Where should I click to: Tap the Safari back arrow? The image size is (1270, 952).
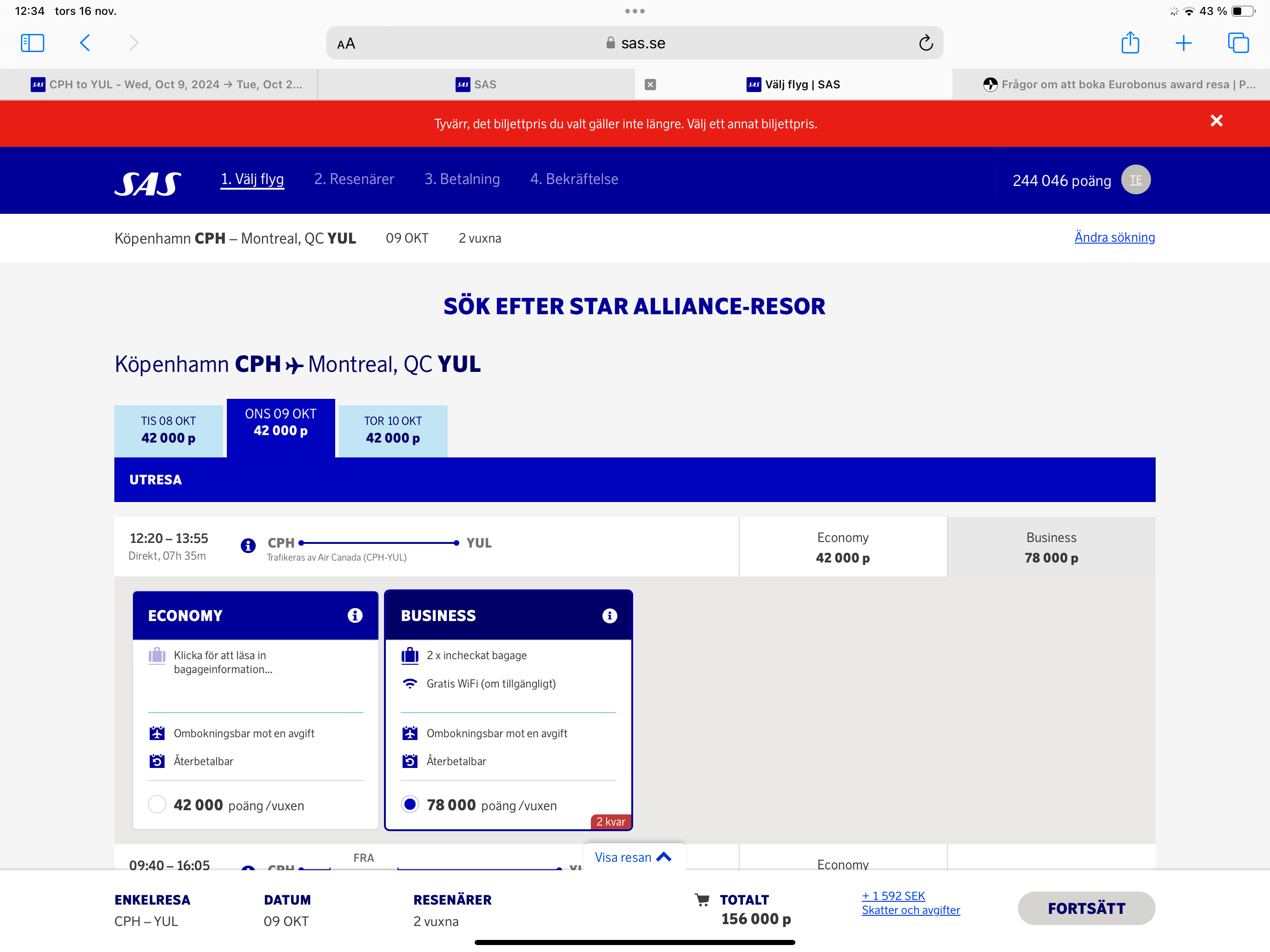(x=85, y=43)
